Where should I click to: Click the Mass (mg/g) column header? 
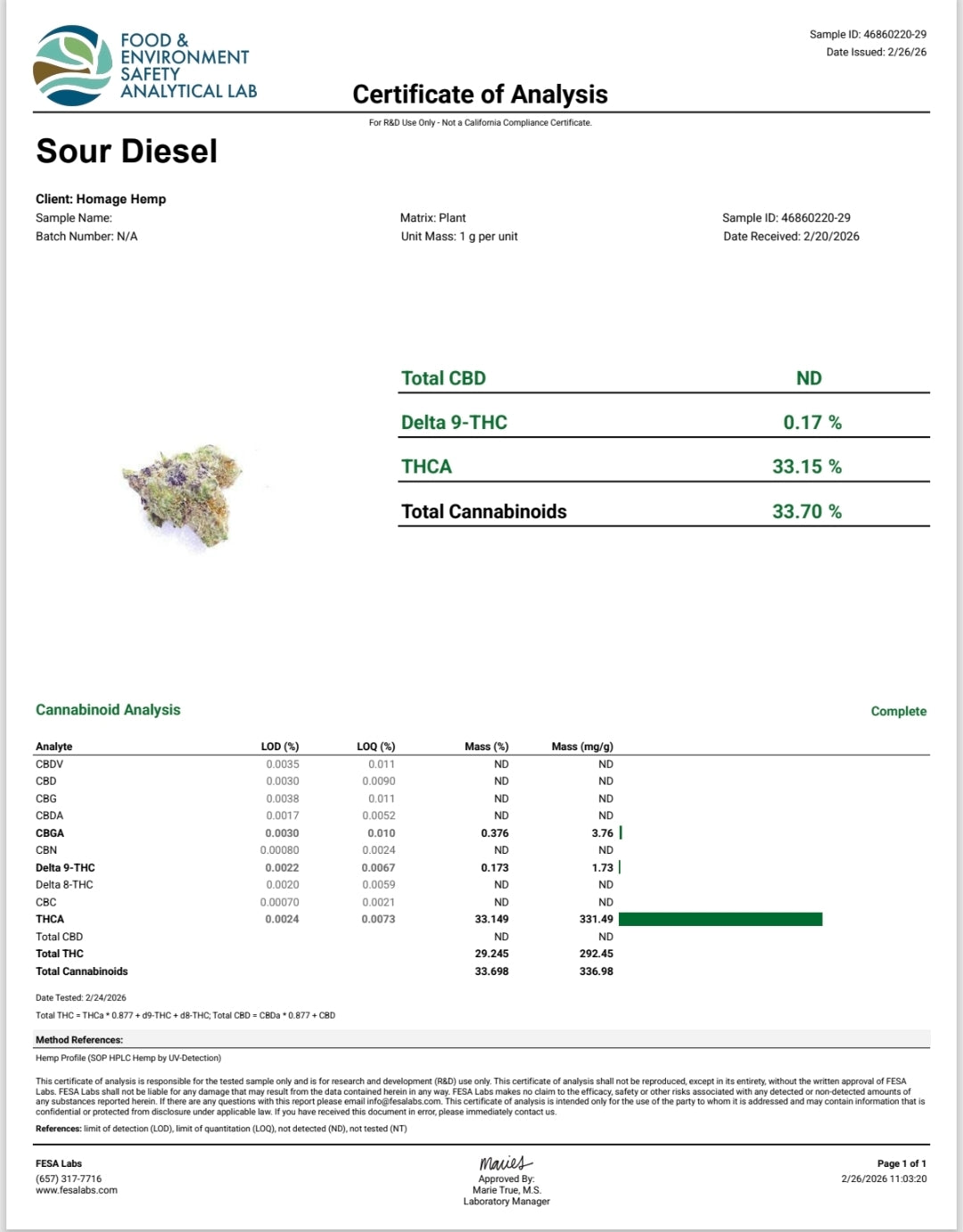582,747
